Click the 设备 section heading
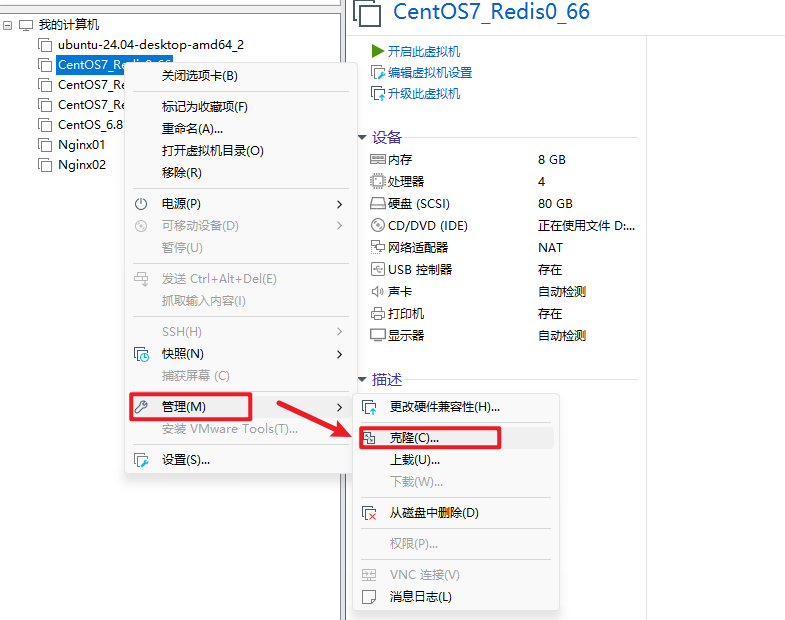The width and height of the screenshot is (785, 620). point(386,137)
